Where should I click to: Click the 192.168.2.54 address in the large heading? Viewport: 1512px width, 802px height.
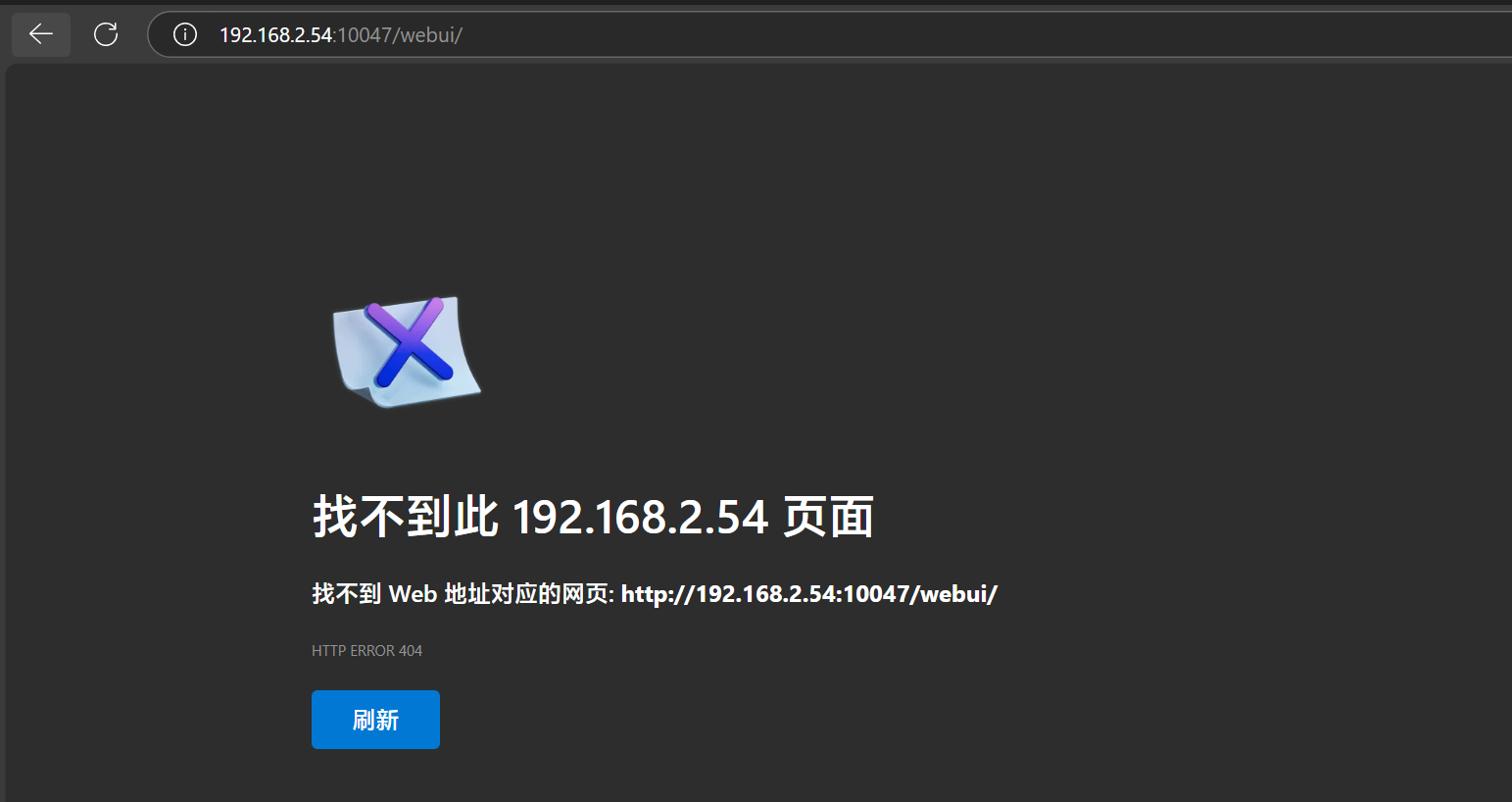640,518
